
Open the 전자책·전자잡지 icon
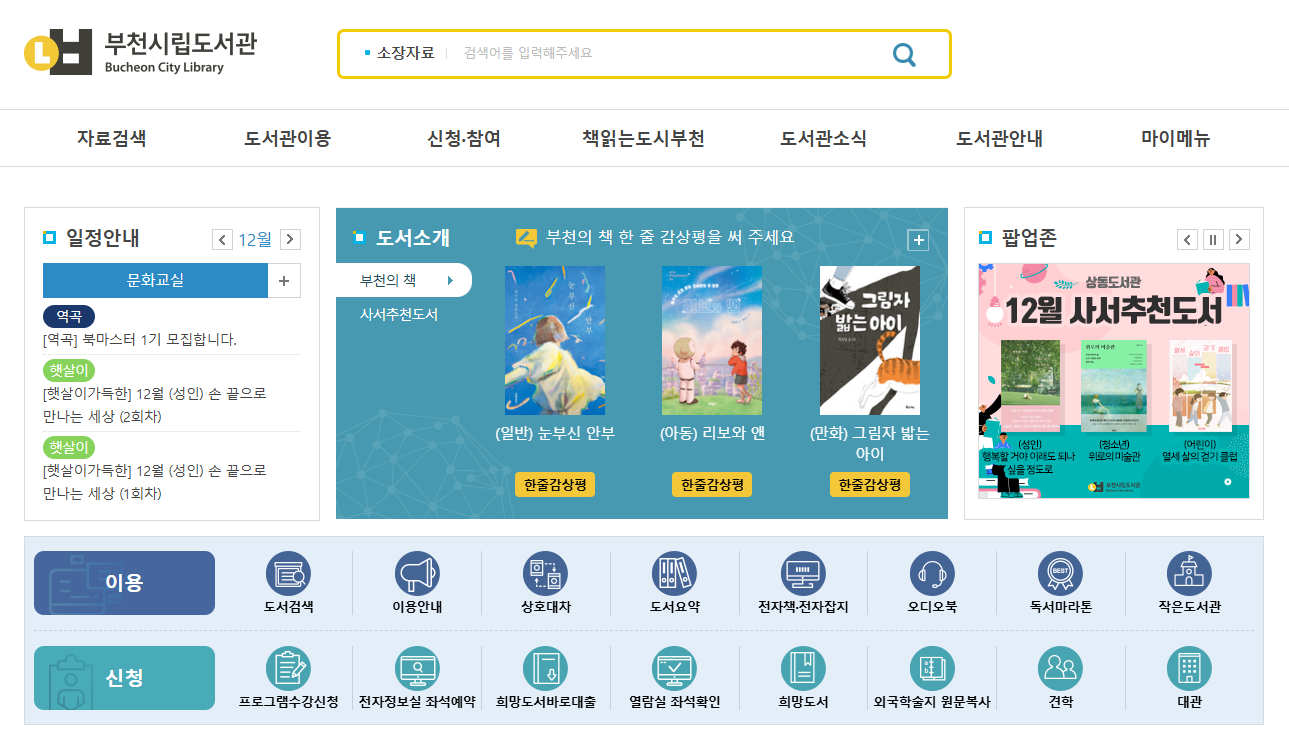tap(803, 574)
